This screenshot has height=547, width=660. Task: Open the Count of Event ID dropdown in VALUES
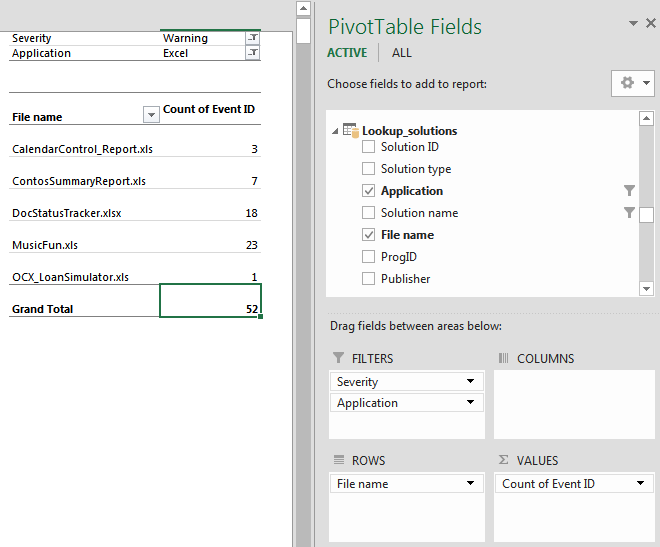640,483
